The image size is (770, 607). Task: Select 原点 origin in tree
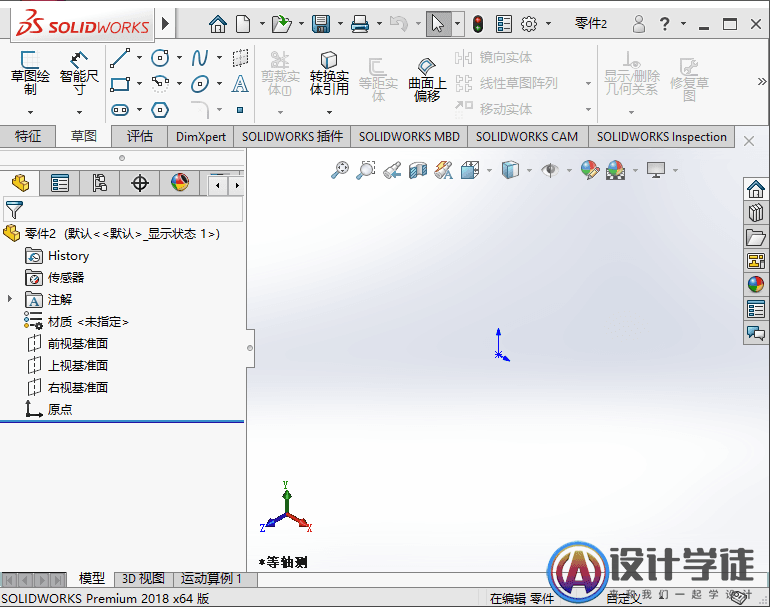49,409
